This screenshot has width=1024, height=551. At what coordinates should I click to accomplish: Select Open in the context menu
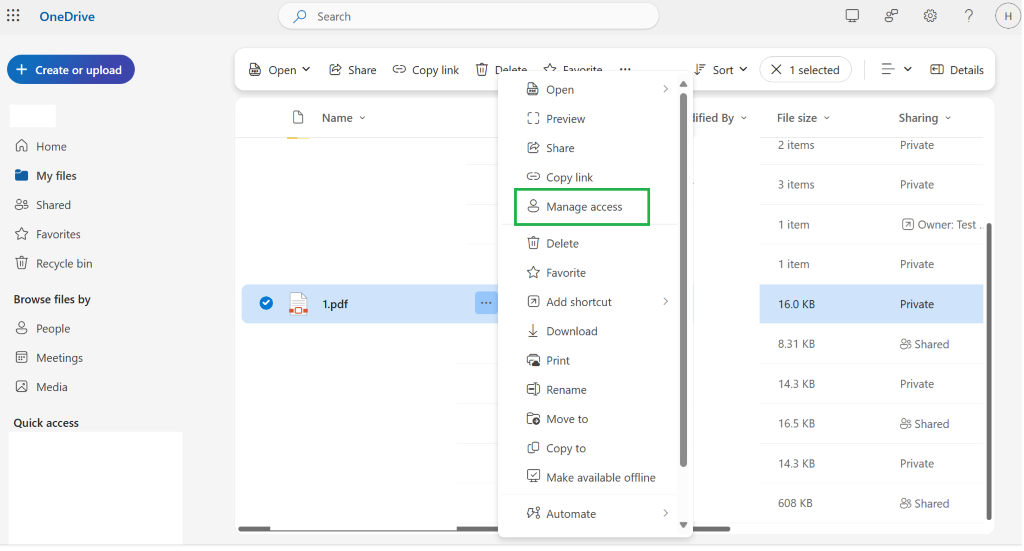point(598,89)
